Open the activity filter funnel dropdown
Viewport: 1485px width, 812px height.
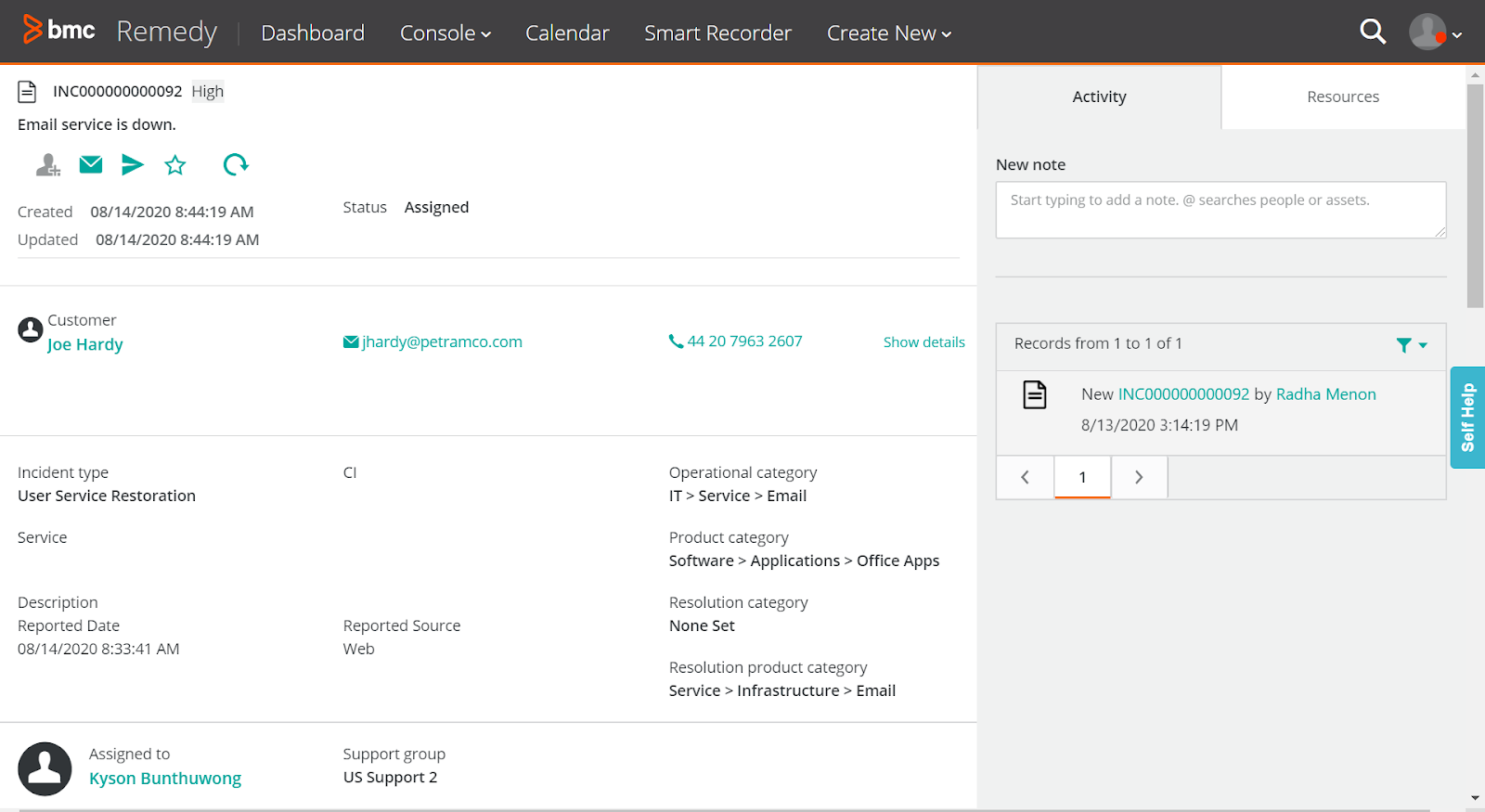1412,344
